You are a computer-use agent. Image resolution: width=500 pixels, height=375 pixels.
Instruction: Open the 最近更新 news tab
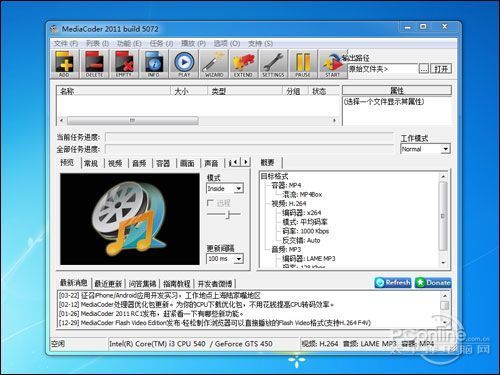pyautogui.click(x=108, y=284)
